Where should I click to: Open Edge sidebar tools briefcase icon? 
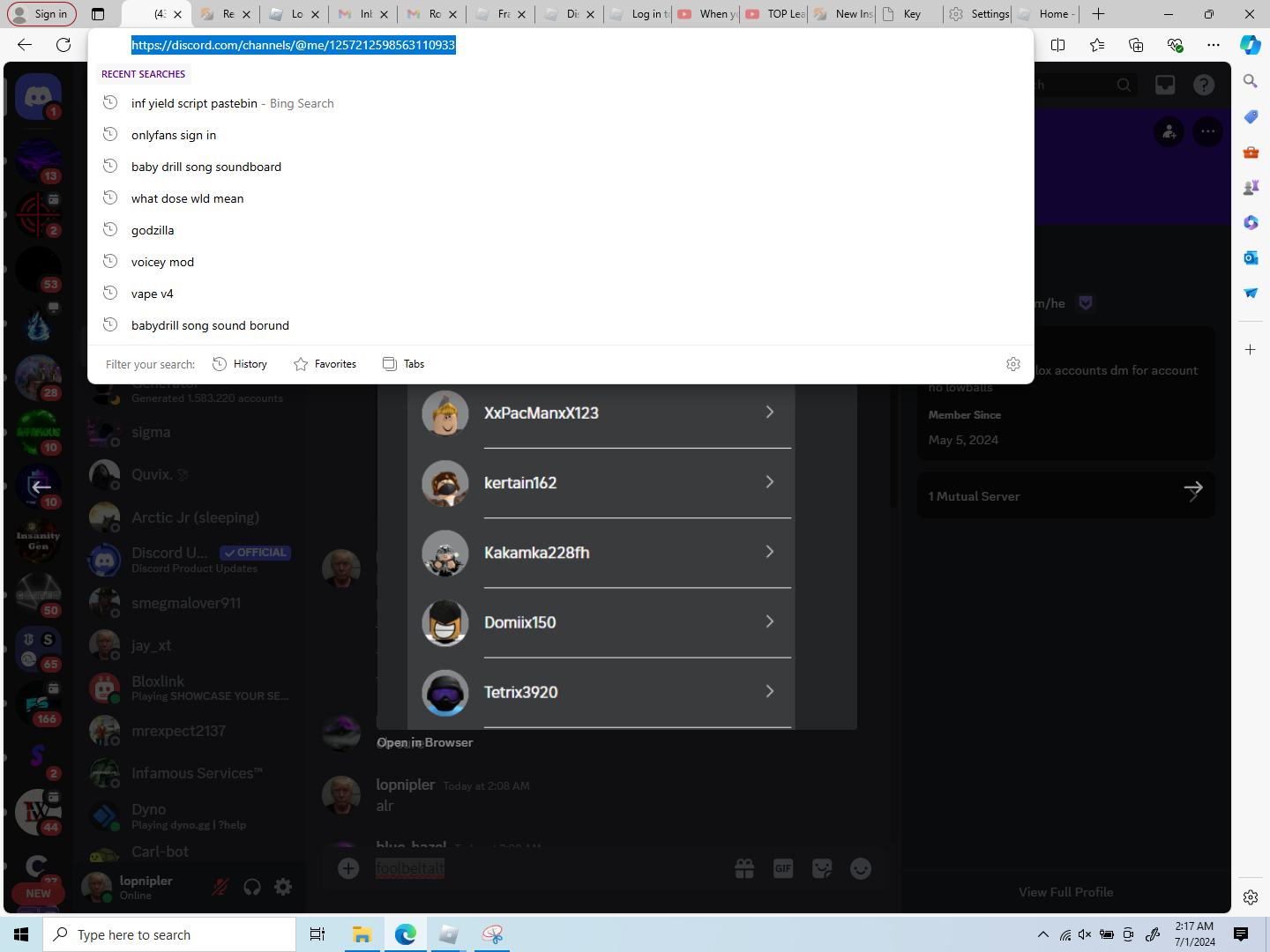point(1251,152)
